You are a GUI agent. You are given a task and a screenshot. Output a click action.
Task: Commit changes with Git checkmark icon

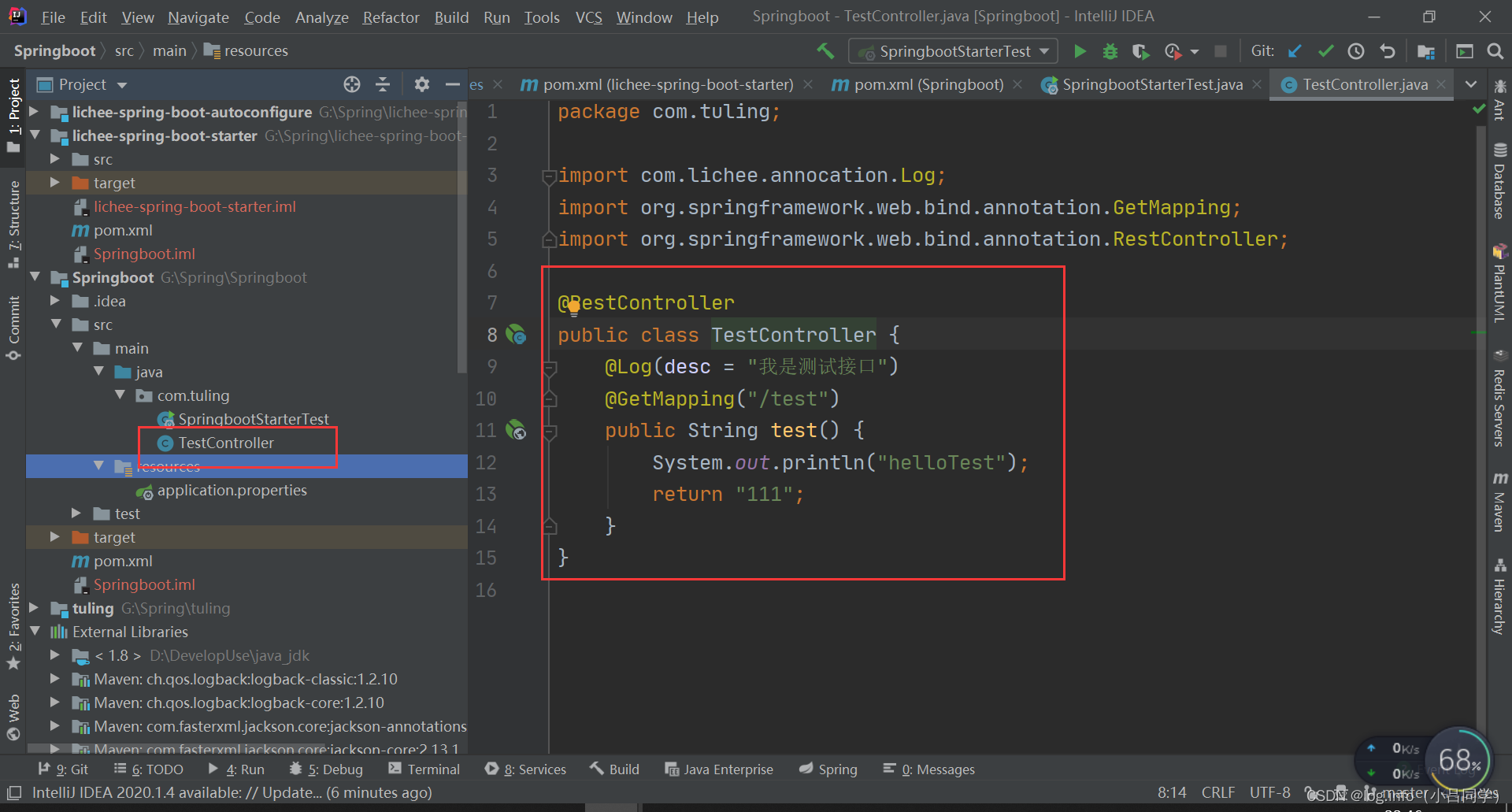(1325, 51)
